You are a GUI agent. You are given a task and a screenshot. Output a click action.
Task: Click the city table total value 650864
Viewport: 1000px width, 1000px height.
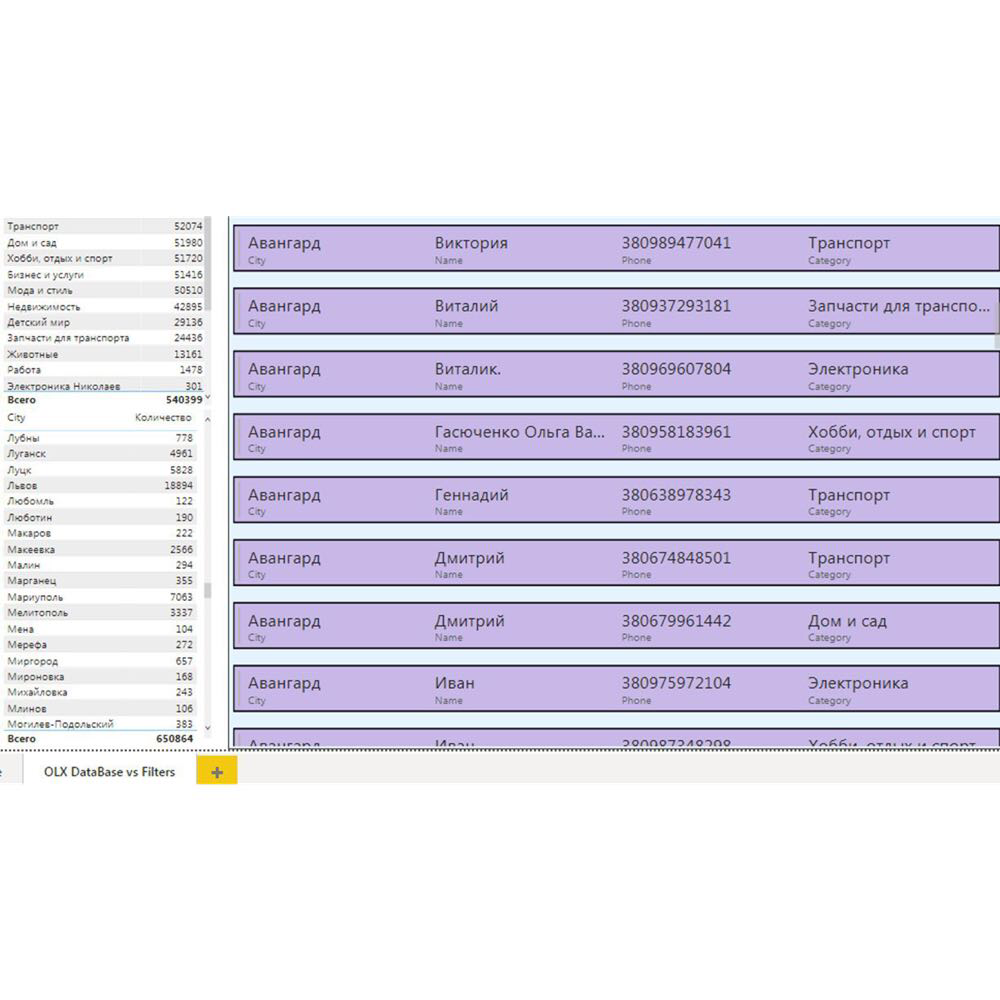(x=174, y=739)
